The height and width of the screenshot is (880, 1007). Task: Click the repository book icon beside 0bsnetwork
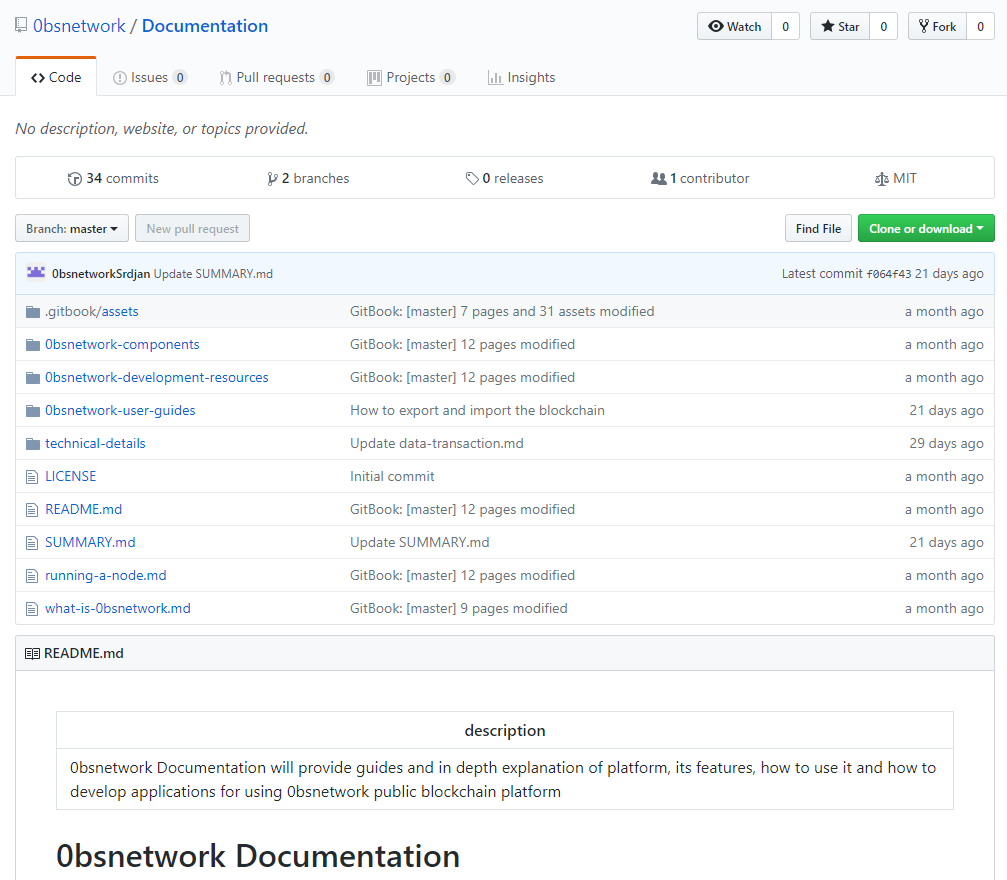pyautogui.click(x=21, y=26)
